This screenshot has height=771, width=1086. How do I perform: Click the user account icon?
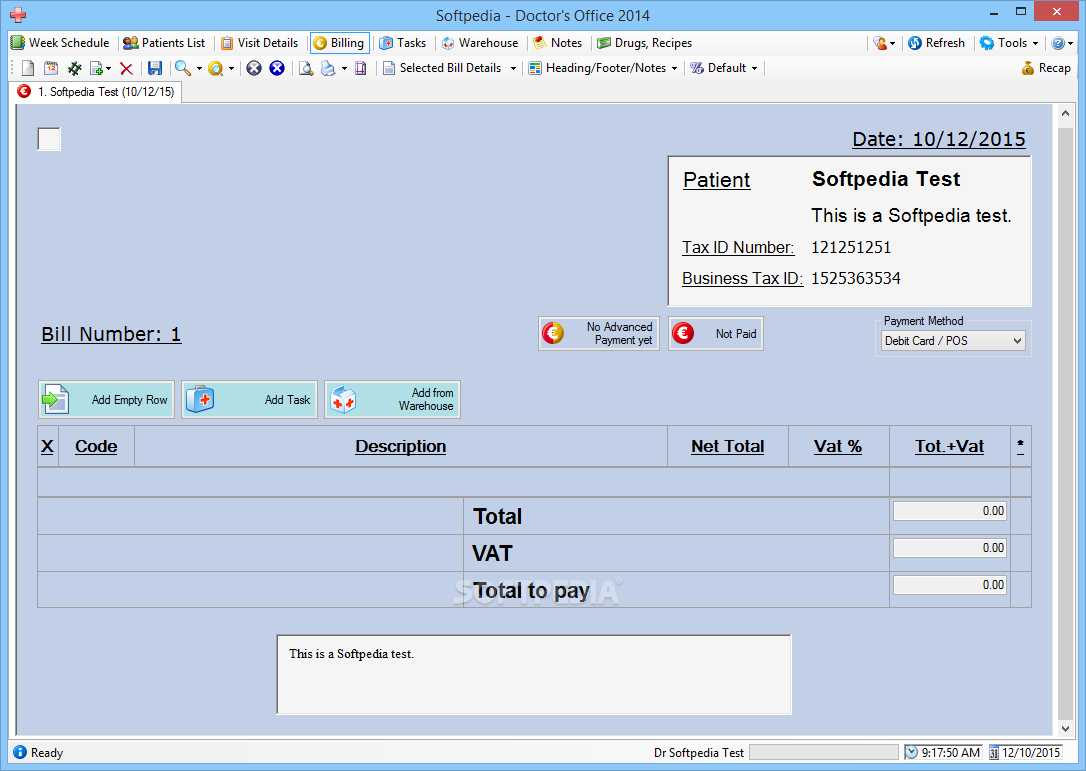point(880,43)
